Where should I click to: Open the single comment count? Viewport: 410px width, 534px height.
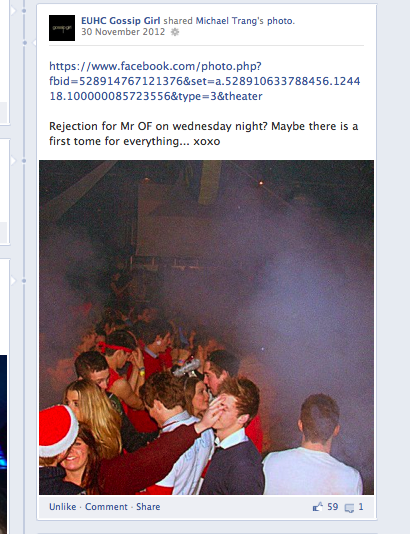pos(361,507)
